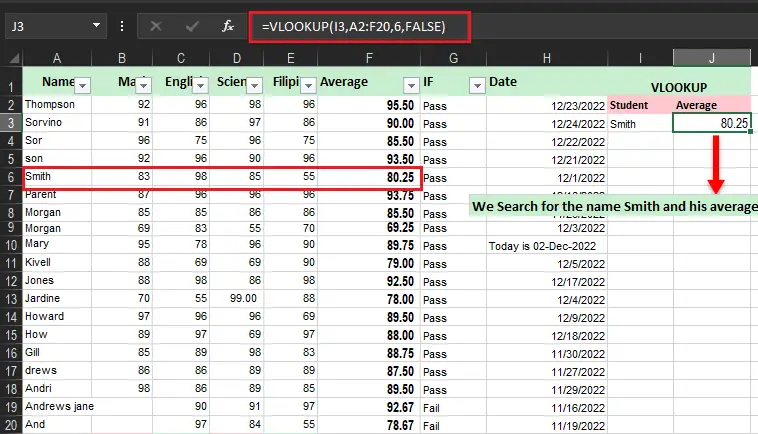The height and width of the screenshot is (434, 758).
Task: Open the Name column filter dropdown
Action: click(x=83, y=86)
